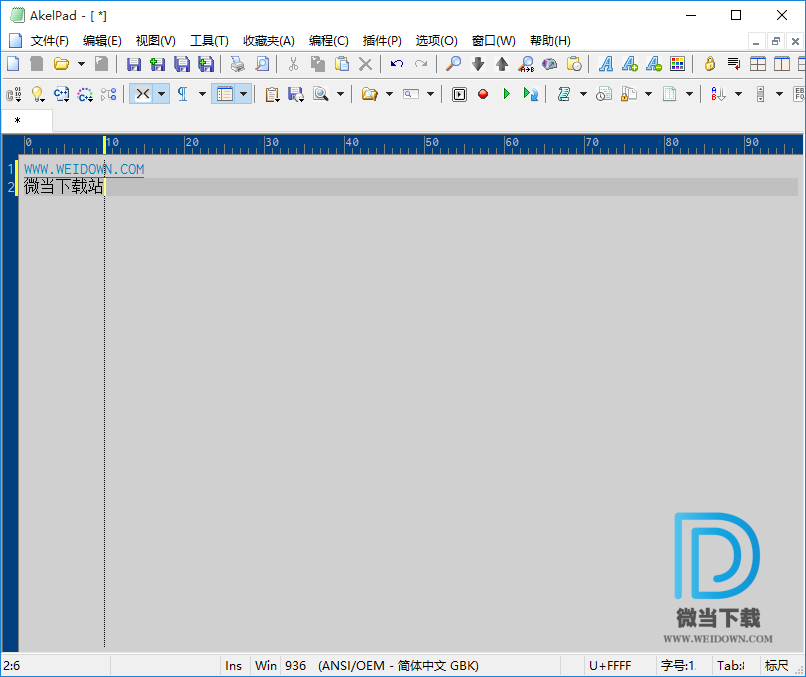Open the 工具(T) menu
The width and height of the screenshot is (806, 677).
(x=209, y=41)
